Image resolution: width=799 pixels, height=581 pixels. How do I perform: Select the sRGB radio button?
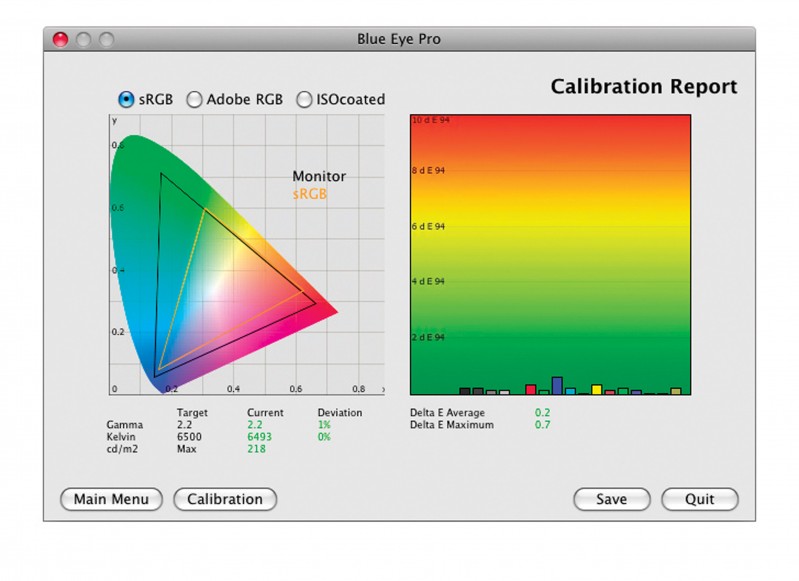(126, 99)
